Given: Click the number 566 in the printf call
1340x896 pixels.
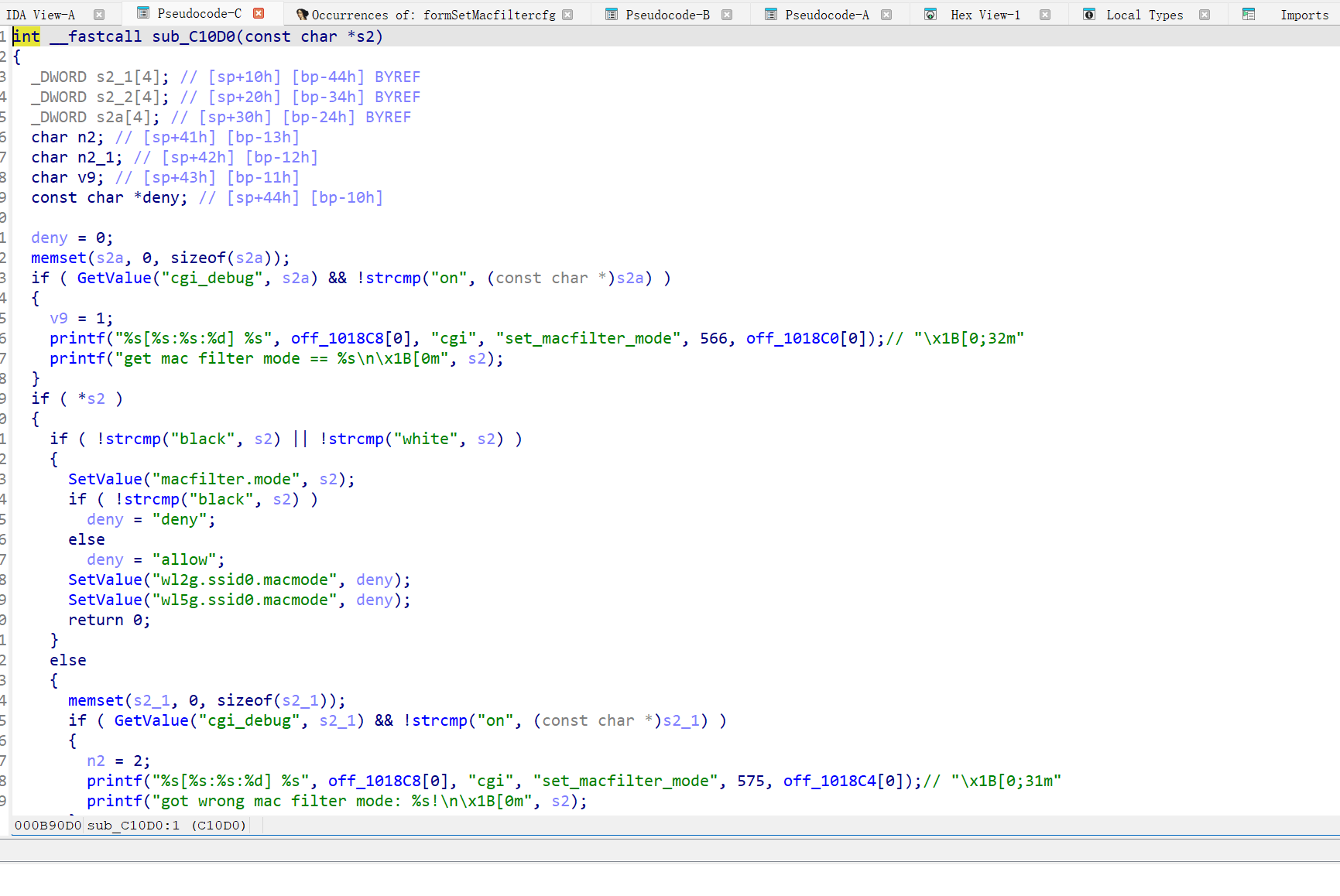Looking at the screenshot, I should [x=714, y=338].
